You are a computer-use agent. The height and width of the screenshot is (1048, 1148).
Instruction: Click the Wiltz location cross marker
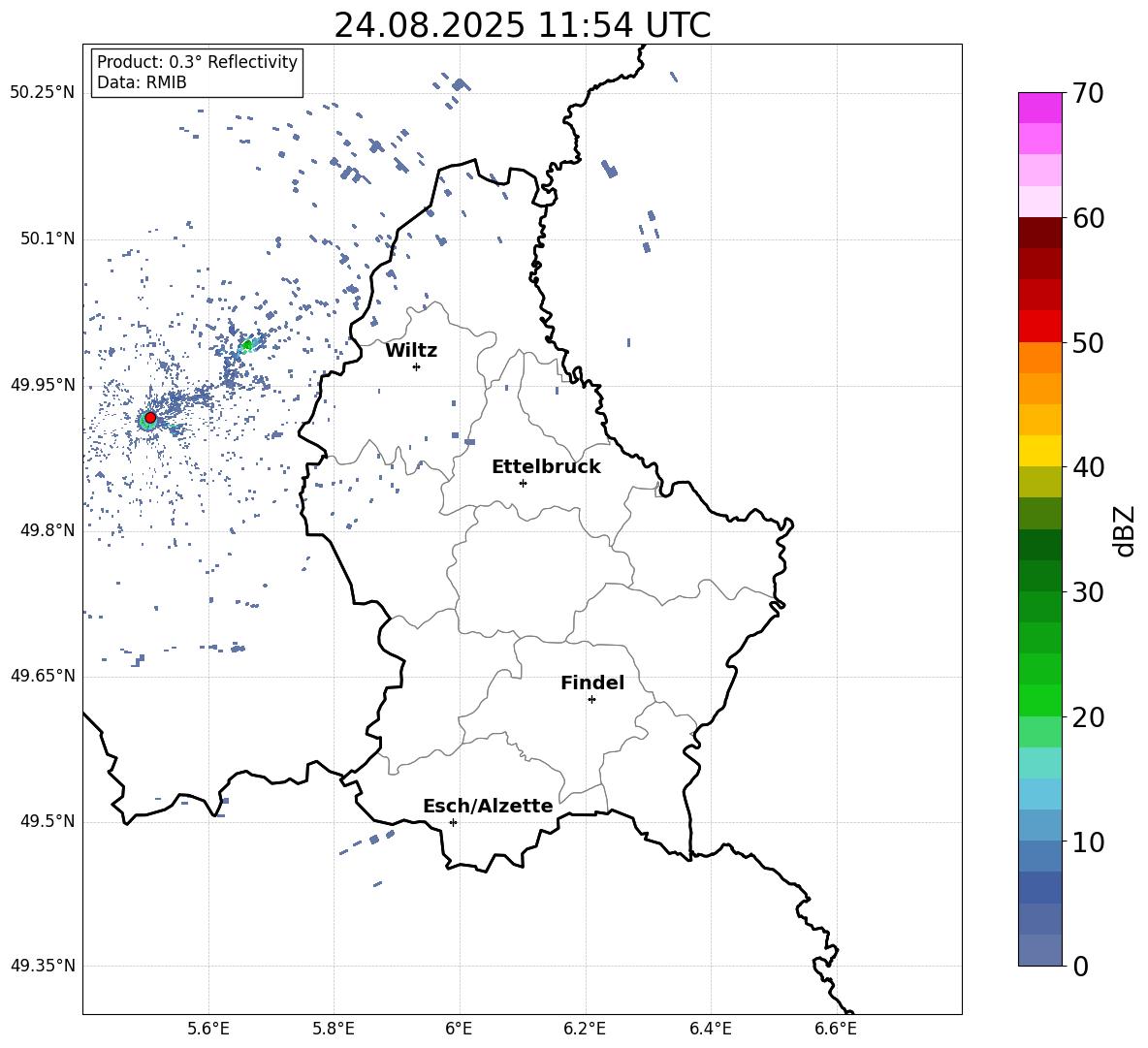[417, 366]
